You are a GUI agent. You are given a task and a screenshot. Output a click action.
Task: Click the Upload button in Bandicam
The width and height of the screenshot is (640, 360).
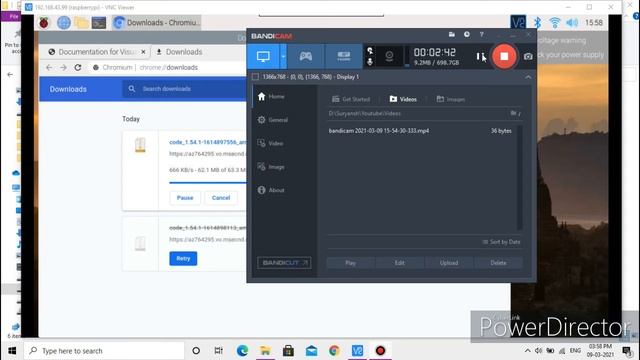click(449, 263)
